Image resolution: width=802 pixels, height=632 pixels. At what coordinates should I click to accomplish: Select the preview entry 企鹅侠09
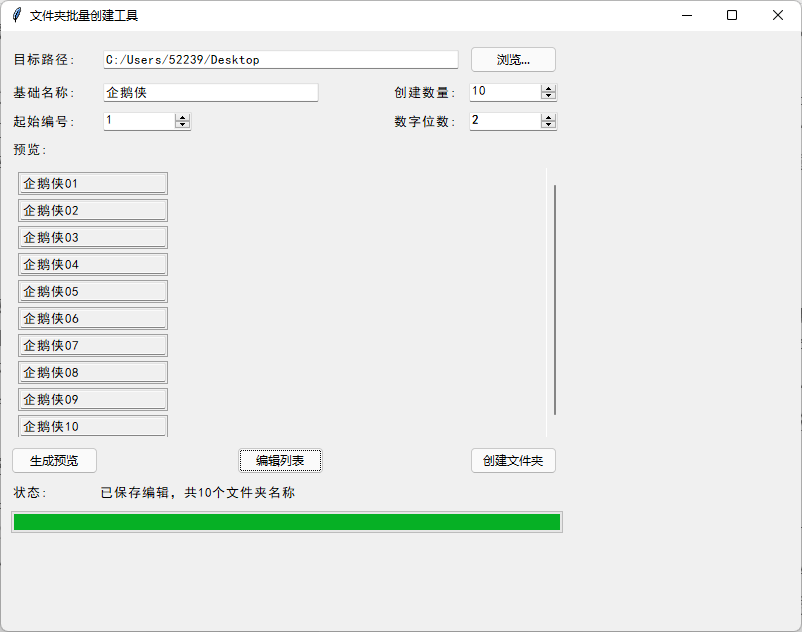click(93, 400)
